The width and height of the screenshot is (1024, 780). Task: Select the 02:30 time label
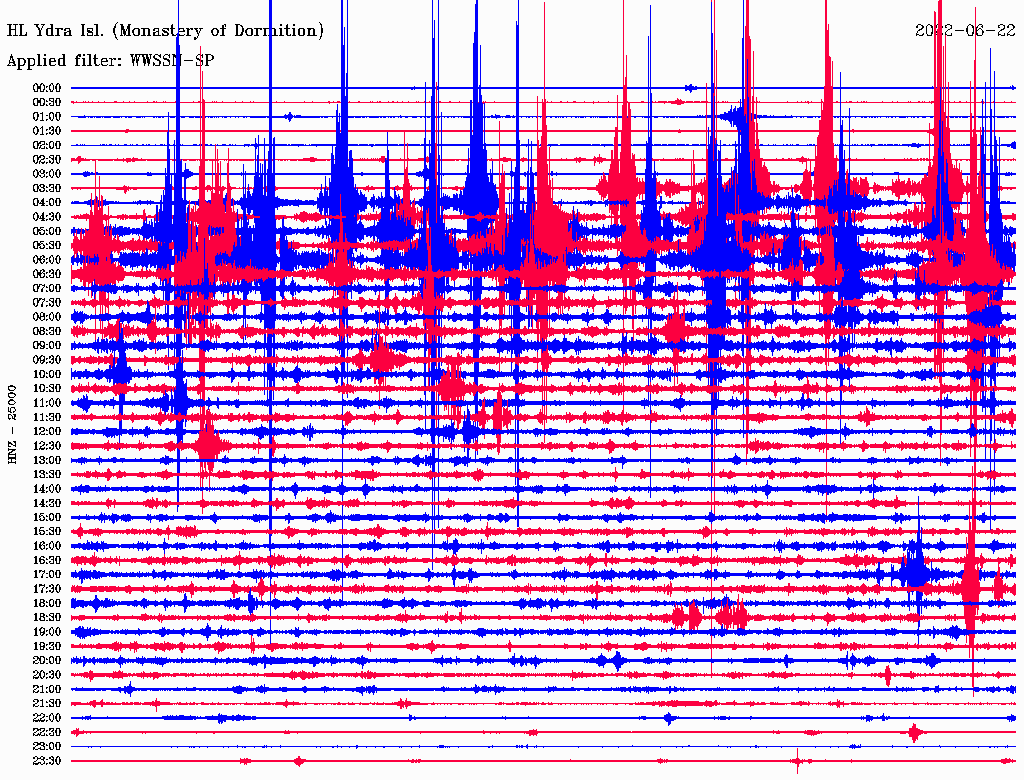coord(47,159)
